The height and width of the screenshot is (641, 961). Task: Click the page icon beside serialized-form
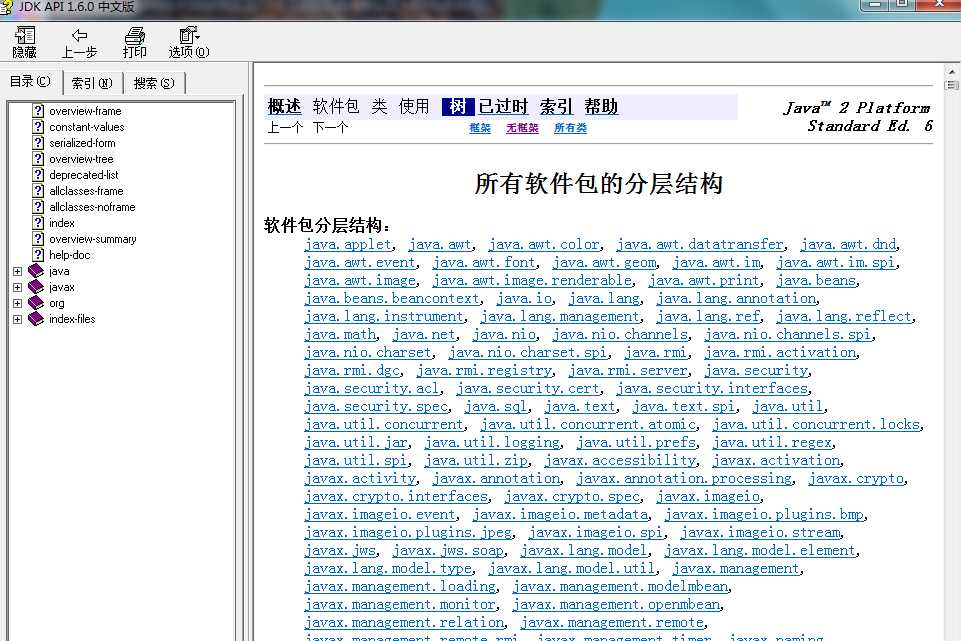(x=38, y=142)
